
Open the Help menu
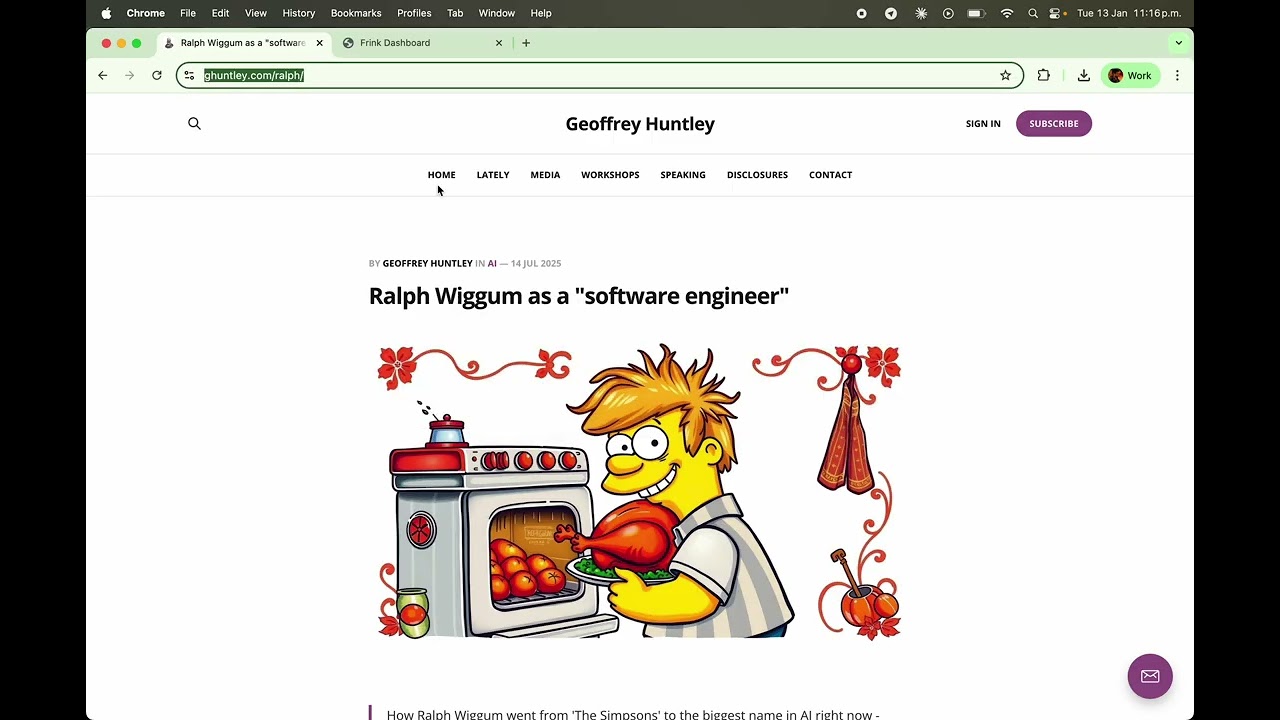point(541,13)
